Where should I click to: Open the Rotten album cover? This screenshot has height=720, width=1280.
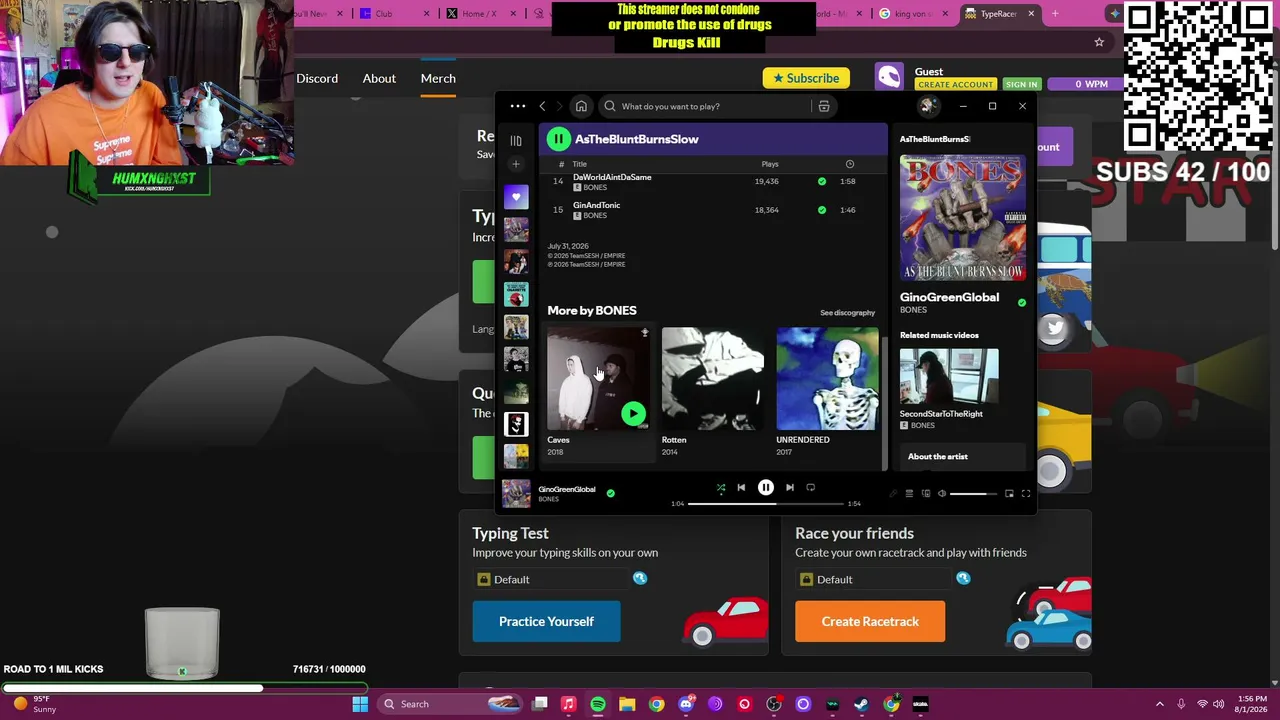point(712,379)
